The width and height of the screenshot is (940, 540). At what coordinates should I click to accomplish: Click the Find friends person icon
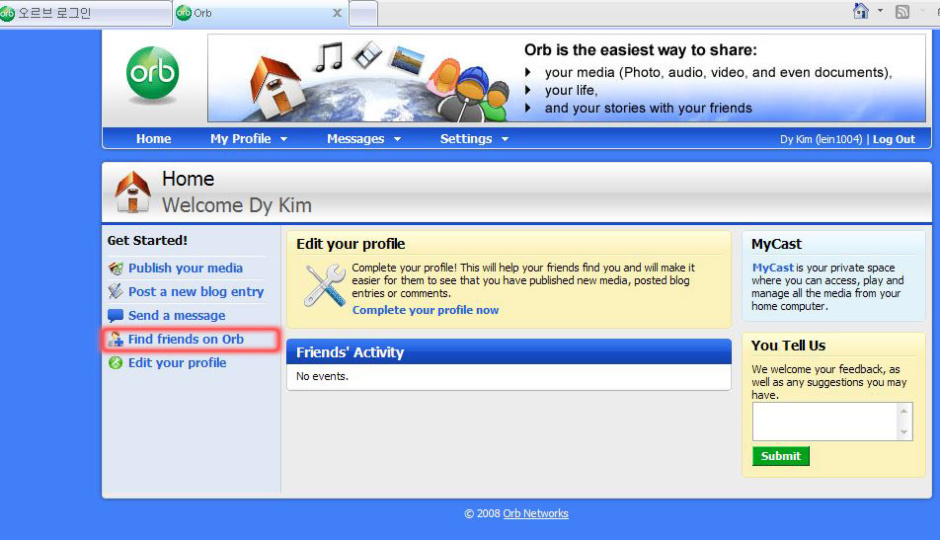pyautogui.click(x=116, y=339)
